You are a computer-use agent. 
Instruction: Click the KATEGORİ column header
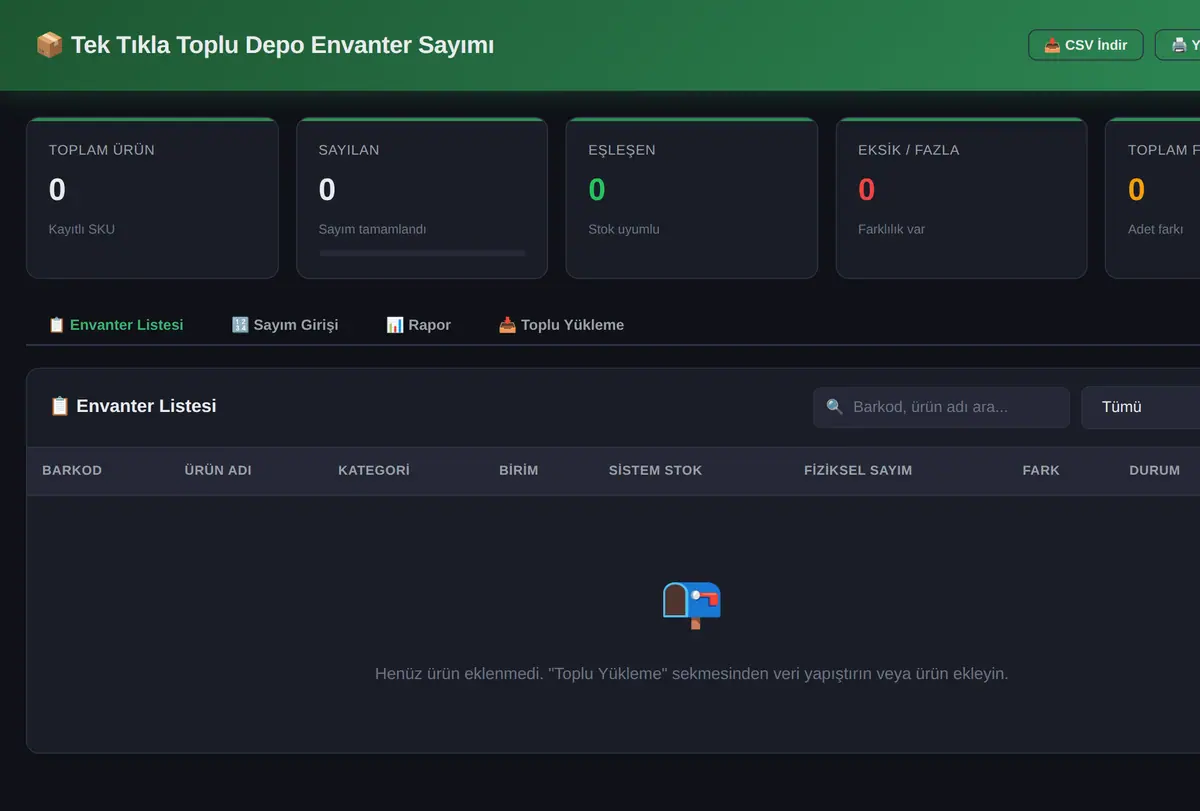click(374, 470)
